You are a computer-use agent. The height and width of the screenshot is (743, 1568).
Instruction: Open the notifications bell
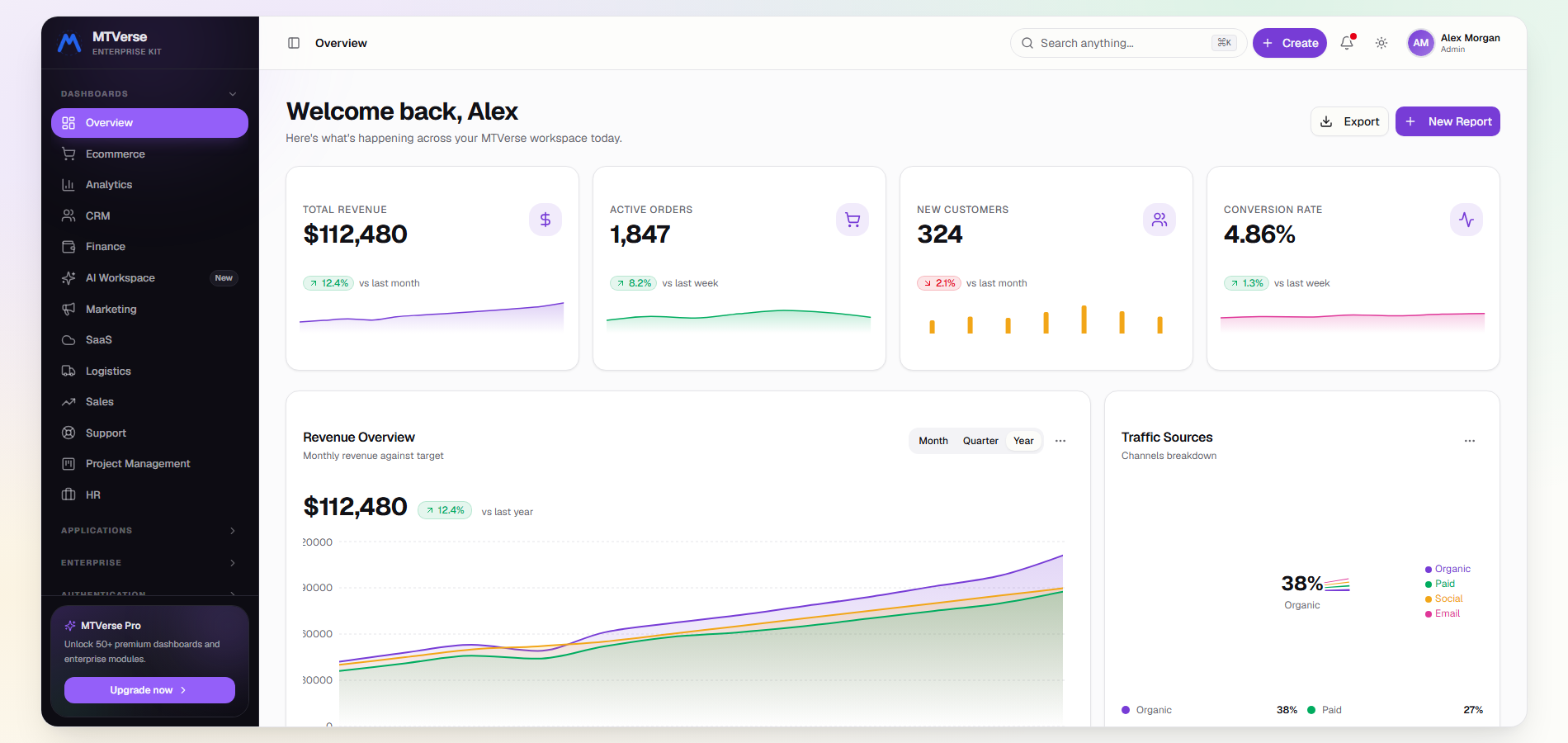coord(1347,43)
